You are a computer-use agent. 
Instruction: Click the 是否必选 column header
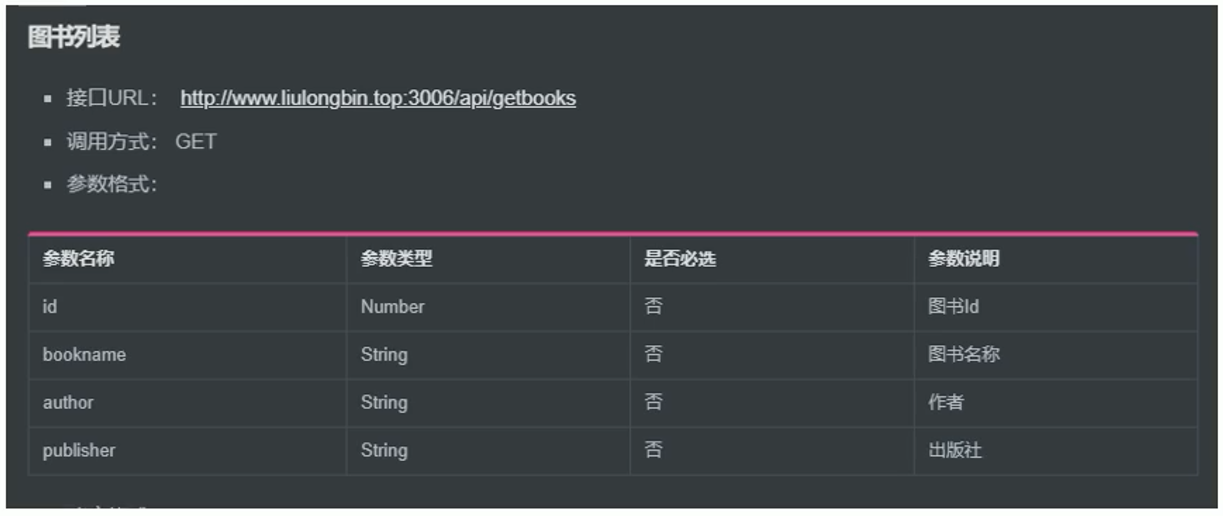pos(772,259)
